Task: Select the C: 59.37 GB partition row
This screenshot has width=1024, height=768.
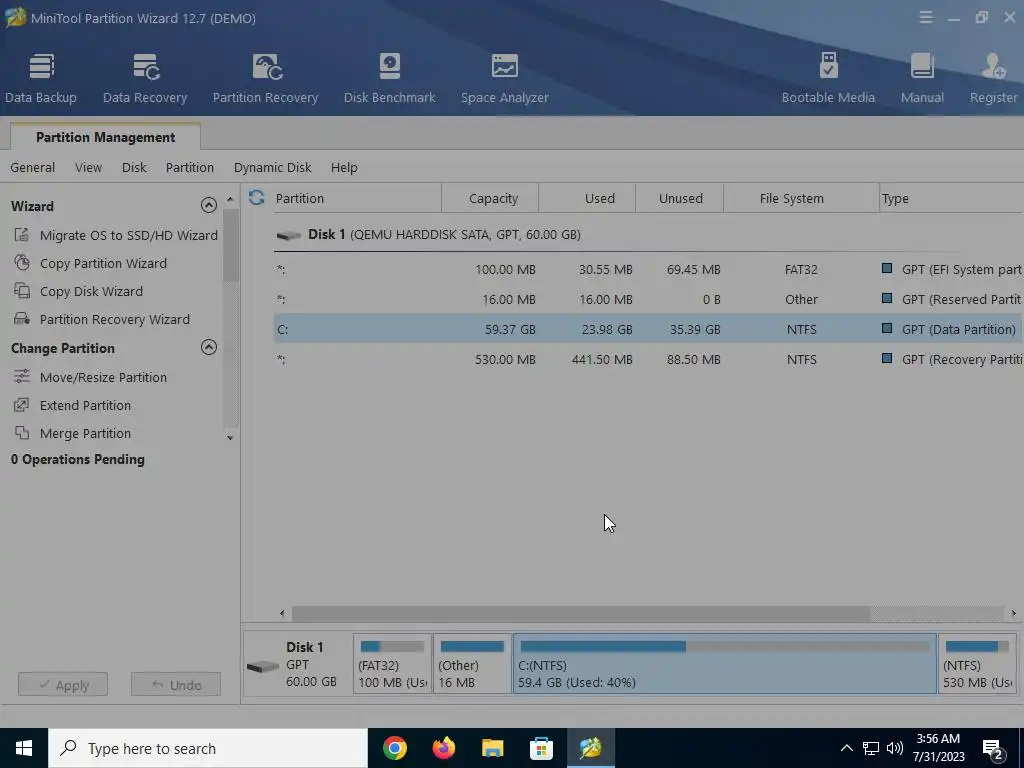Action: [x=648, y=329]
